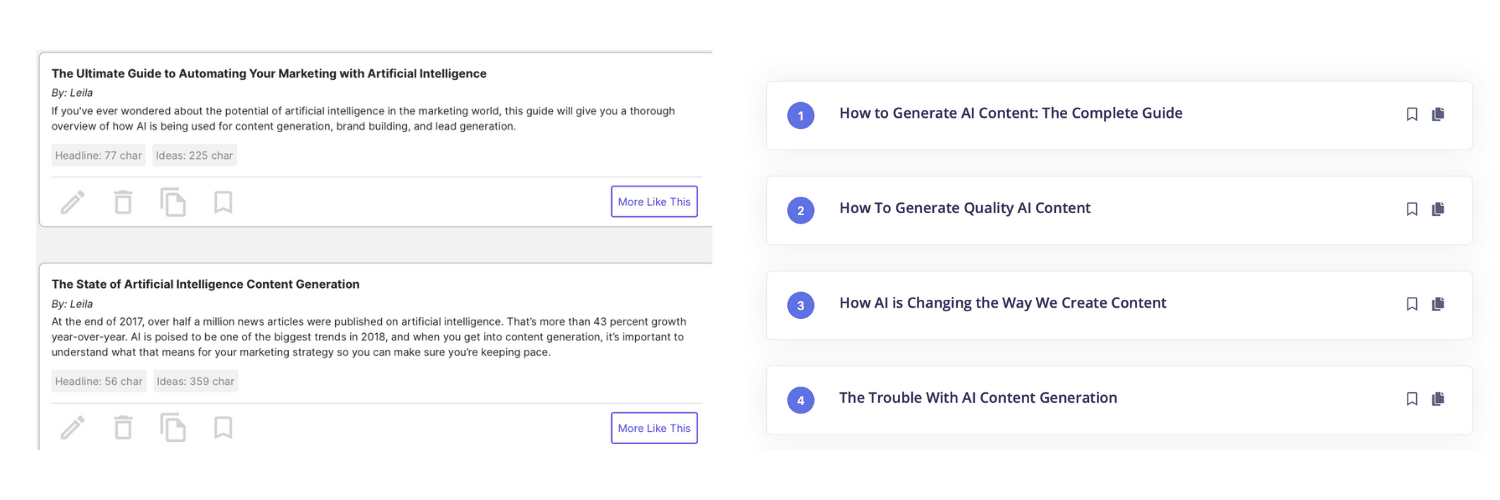
Task: Open 'The Ultimate Guide to Automating Your Marketing' title
Action: [269, 74]
